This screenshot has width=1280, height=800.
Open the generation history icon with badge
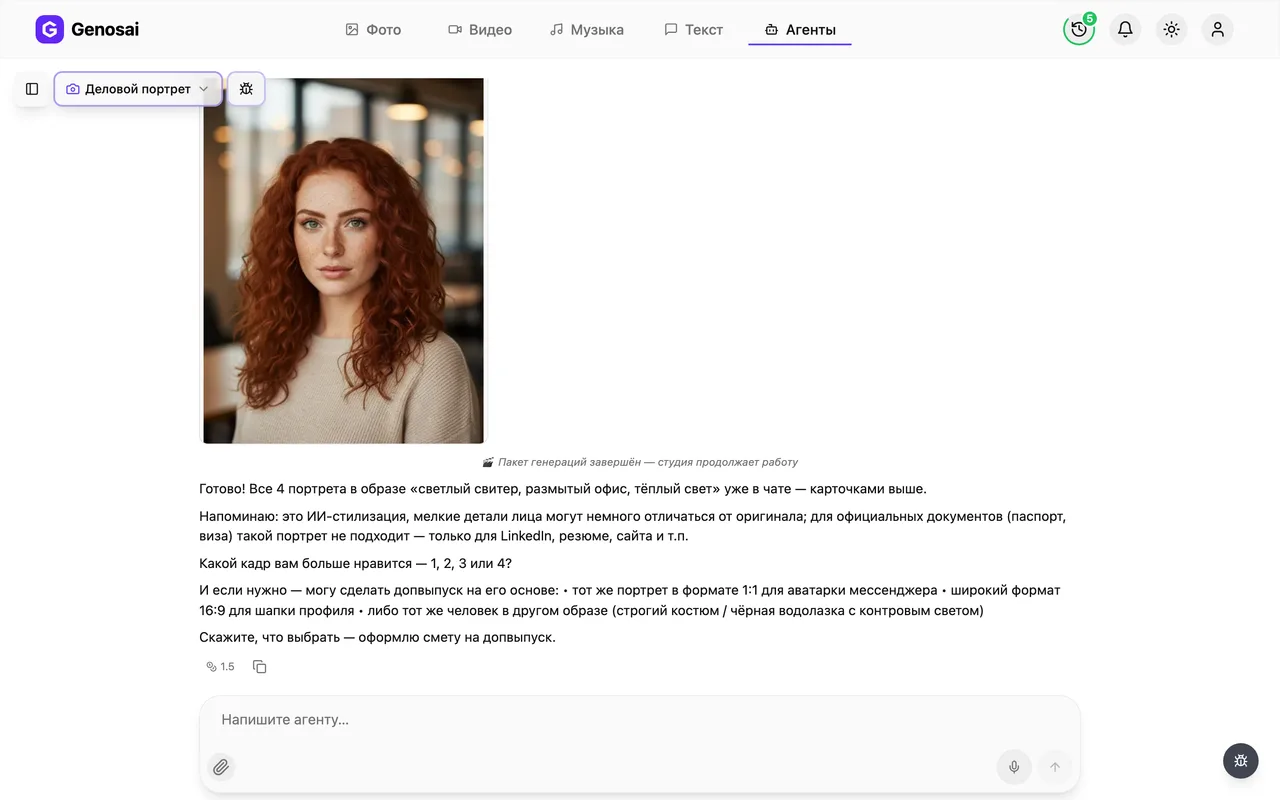[1079, 29]
